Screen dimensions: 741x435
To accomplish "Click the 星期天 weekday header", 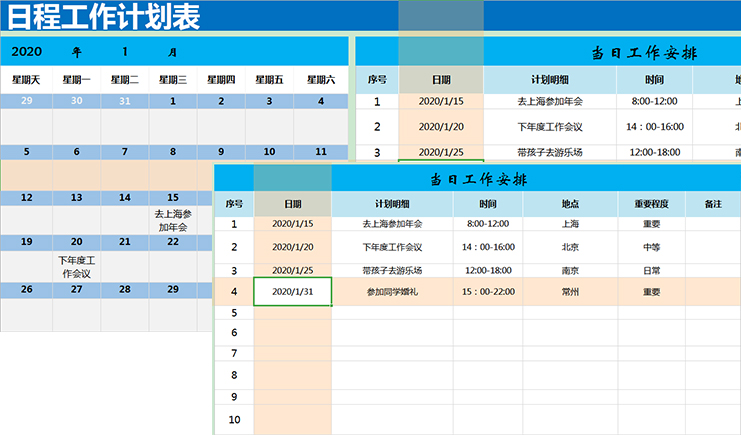I will click(26, 80).
